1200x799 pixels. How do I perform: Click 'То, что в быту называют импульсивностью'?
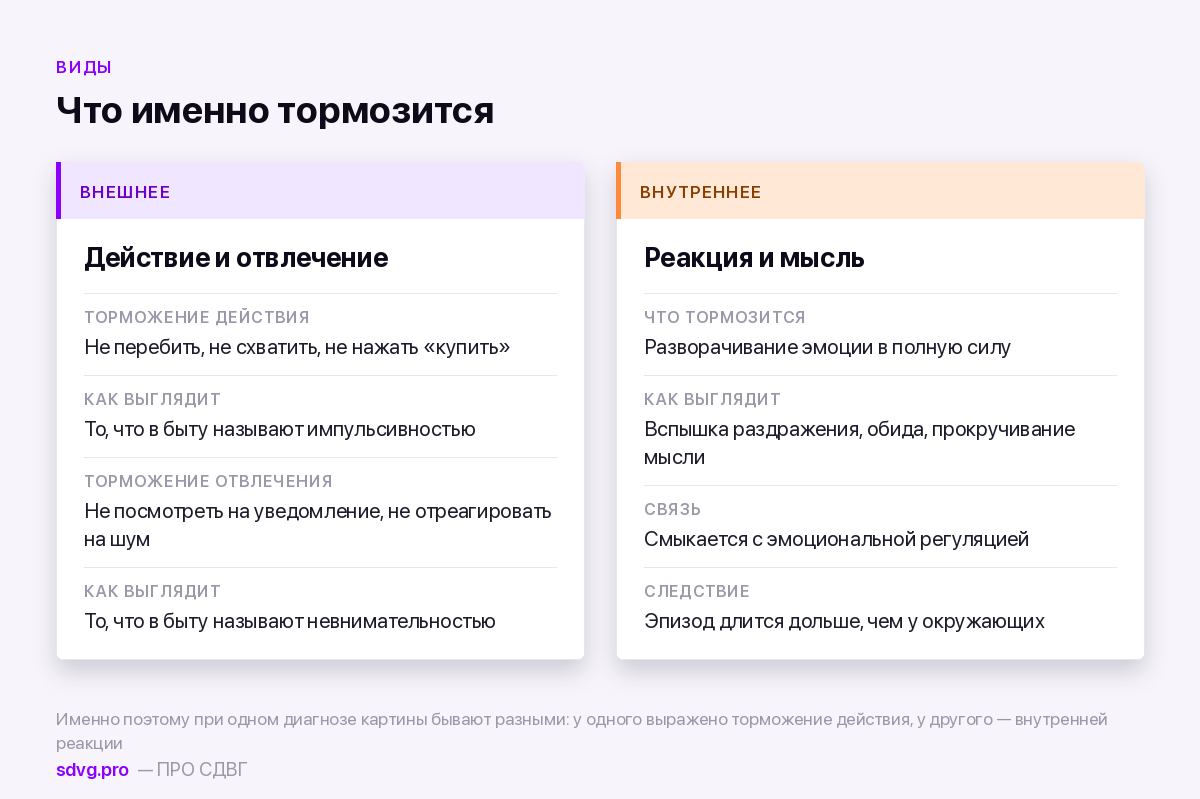coord(280,429)
